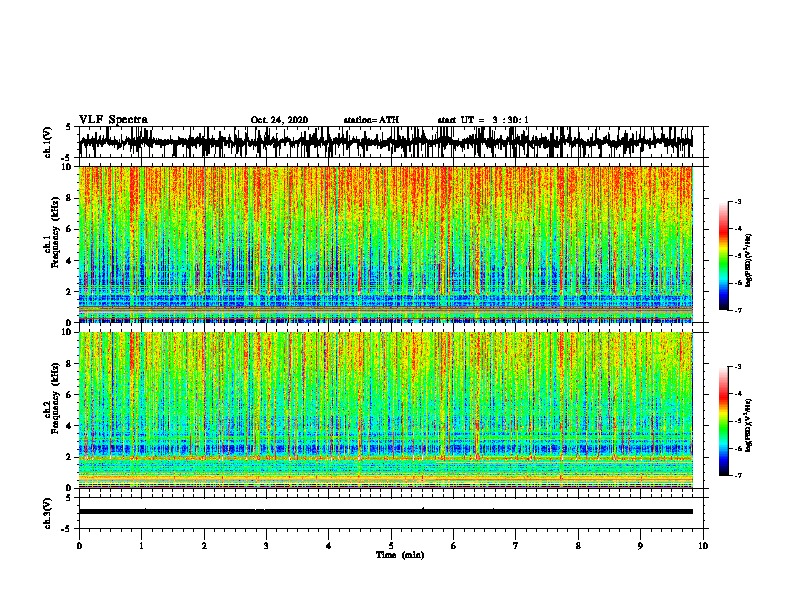The image size is (792, 612).
Task: Click the 'start UT = 3:30:1' label
Action: (x=483, y=120)
